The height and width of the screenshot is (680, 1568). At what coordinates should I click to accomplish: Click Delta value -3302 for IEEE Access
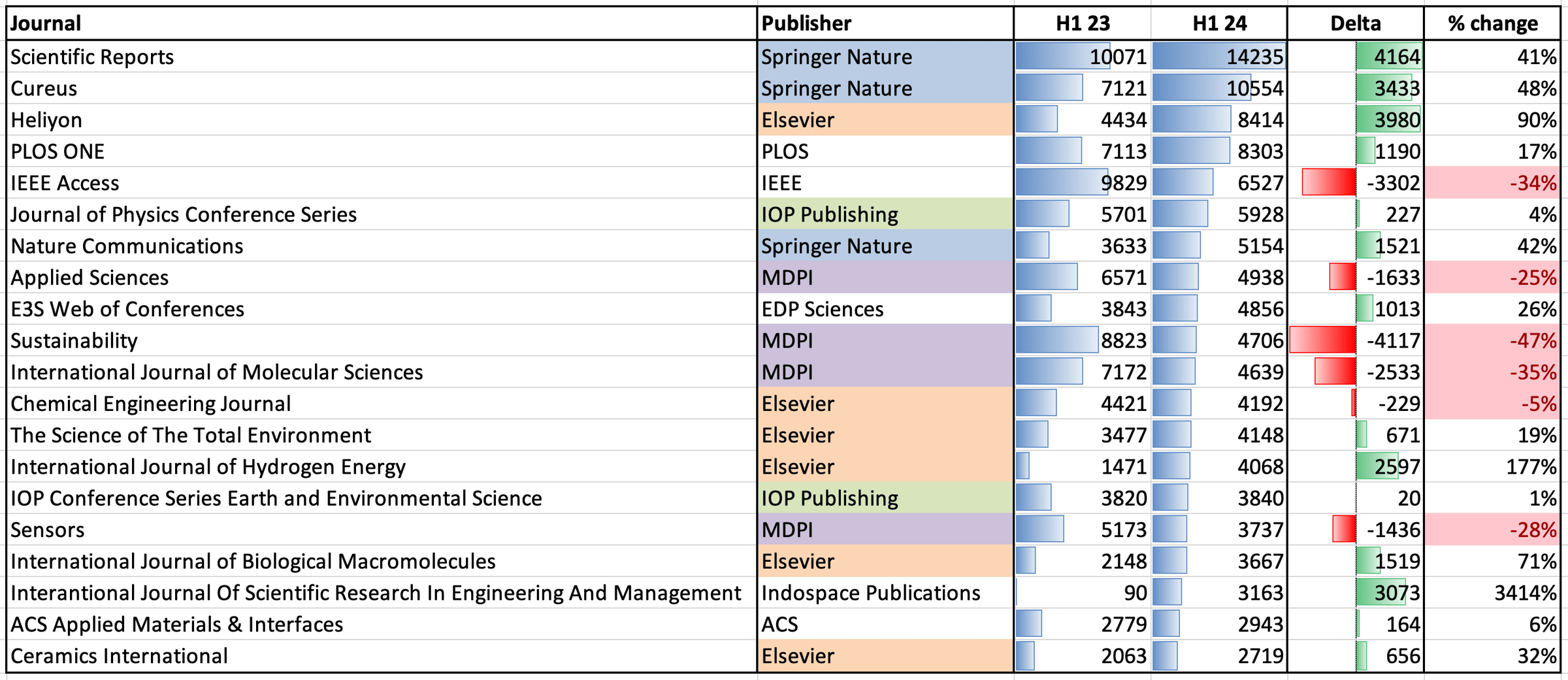pyautogui.click(x=1356, y=183)
